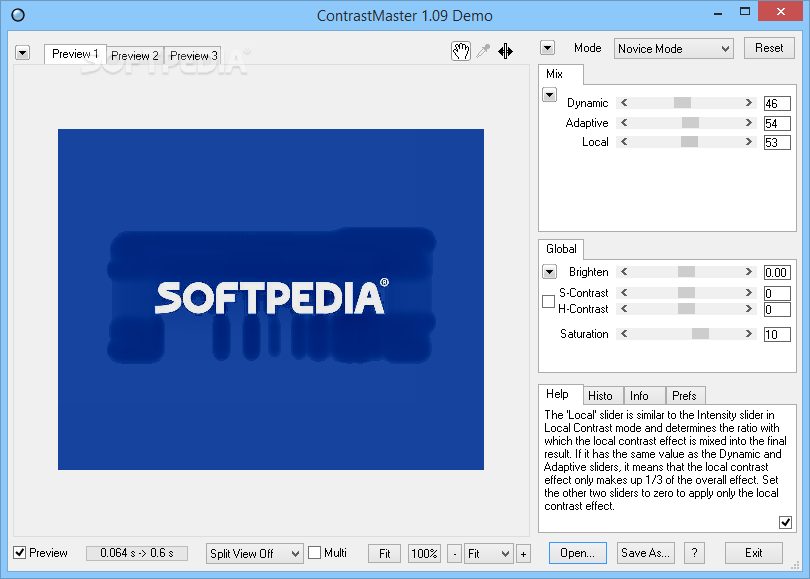Increase Saturation with right arrow

point(749,334)
